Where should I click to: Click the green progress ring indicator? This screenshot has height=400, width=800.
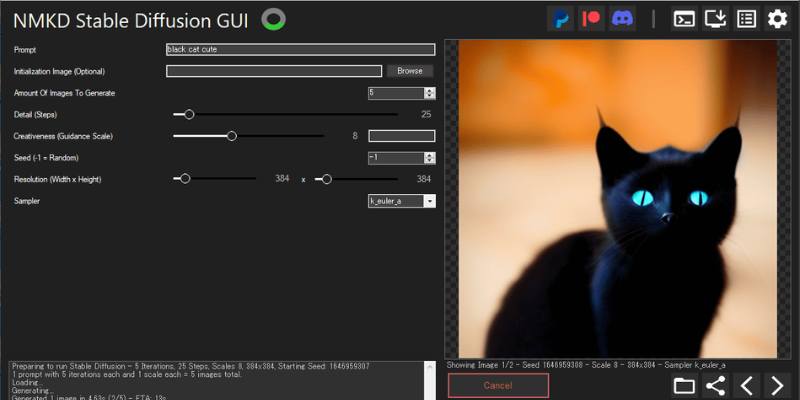click(x=273, y=19)
